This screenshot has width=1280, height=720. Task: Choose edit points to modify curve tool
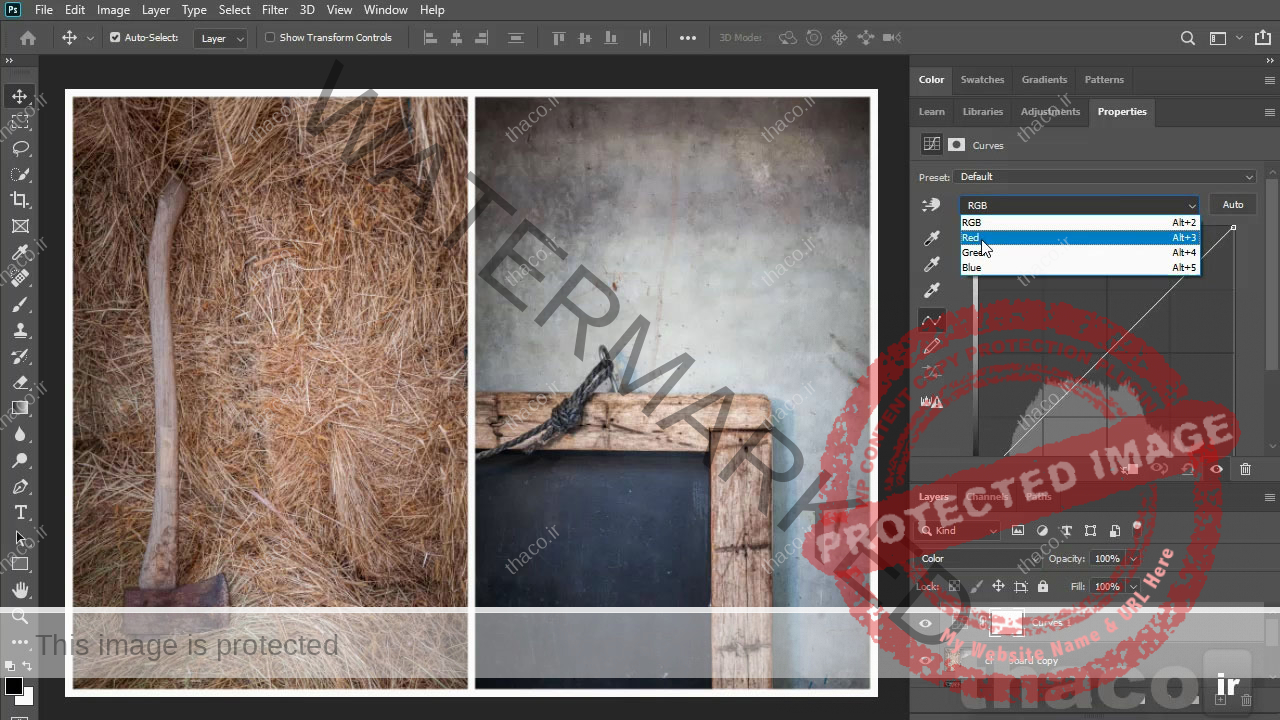point(931,320)
